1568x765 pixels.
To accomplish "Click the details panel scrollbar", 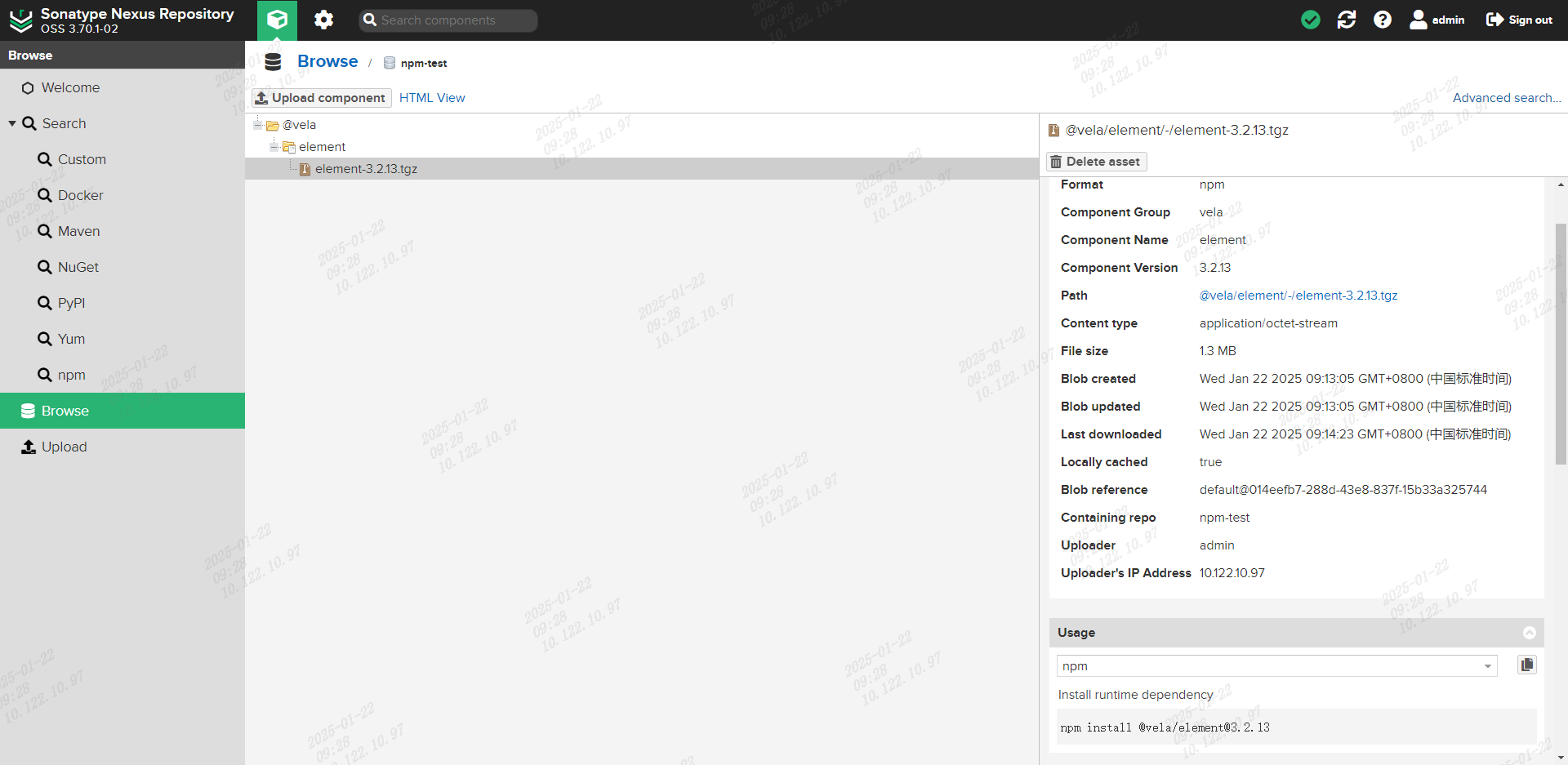I will coord(1561,344).
